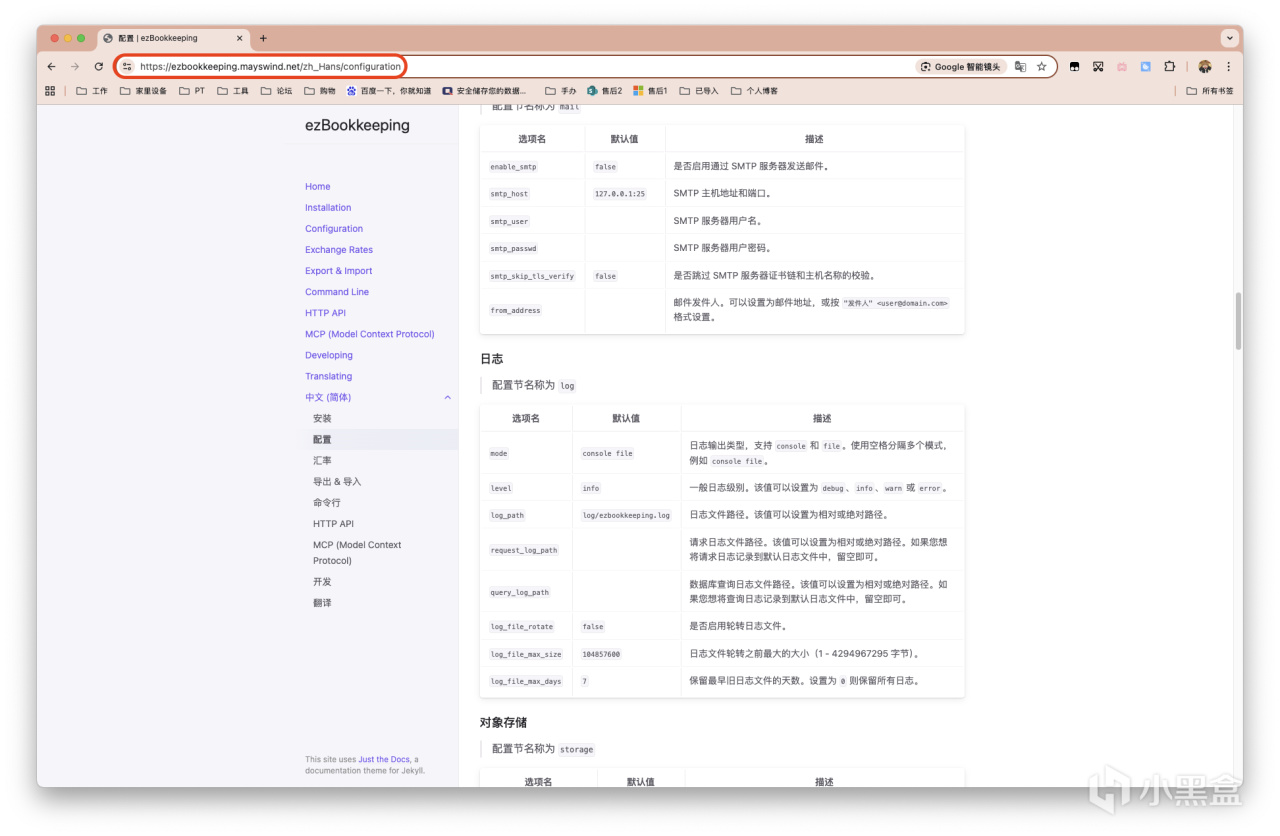Click the request_log_path option name
The height and width of the screenshot is (836, 1280).
click(524, 550)
